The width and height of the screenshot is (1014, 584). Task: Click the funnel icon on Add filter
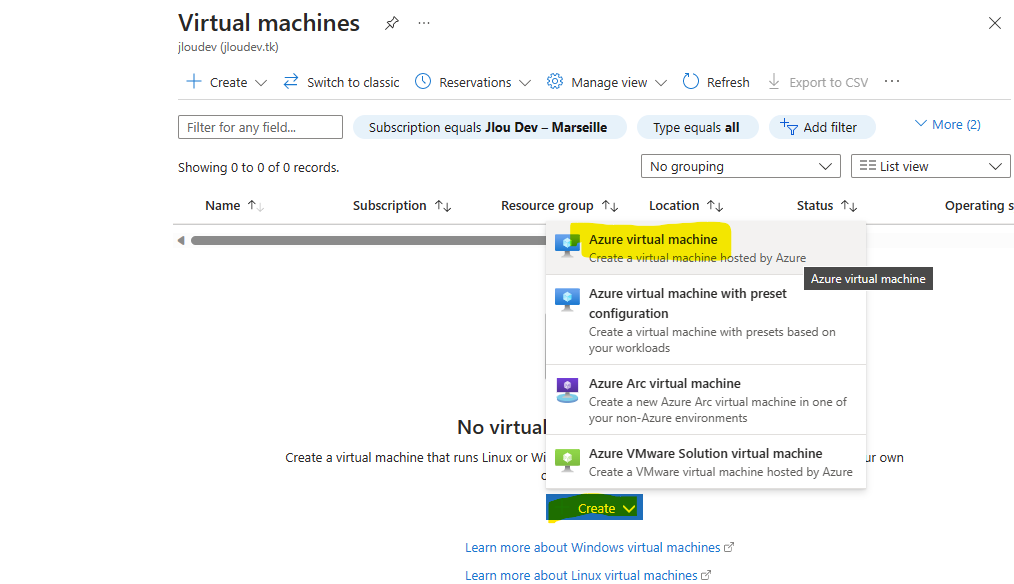click(x=789, y=127)
